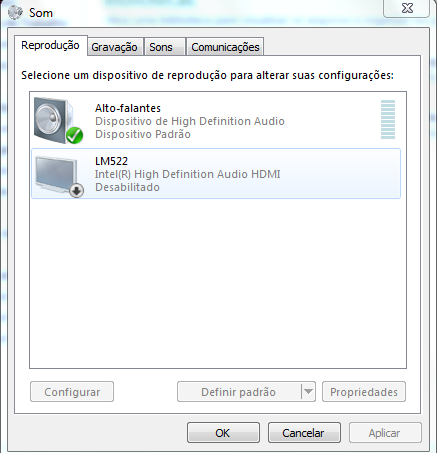Open the Sons tab
This screenshot has height=453, width=437.
pos(161,47)
